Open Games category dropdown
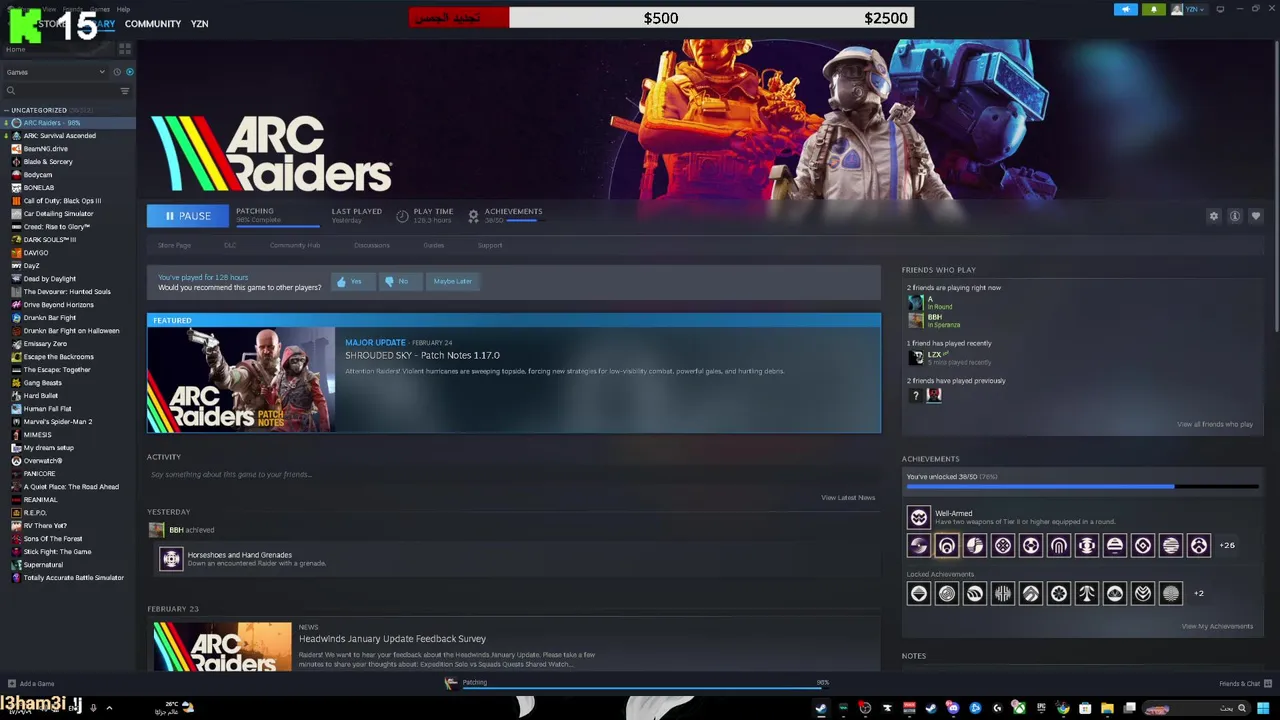The width and height of the screenshot is (1280, 720). pyautogui.click(x=55, y=72)
